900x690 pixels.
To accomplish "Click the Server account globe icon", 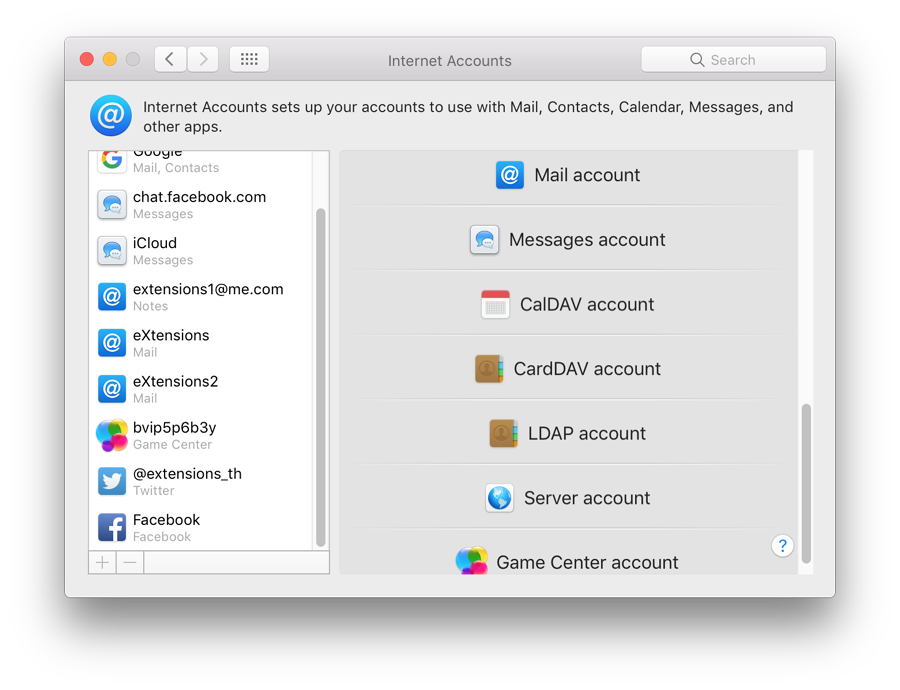I will coord(499,498).
